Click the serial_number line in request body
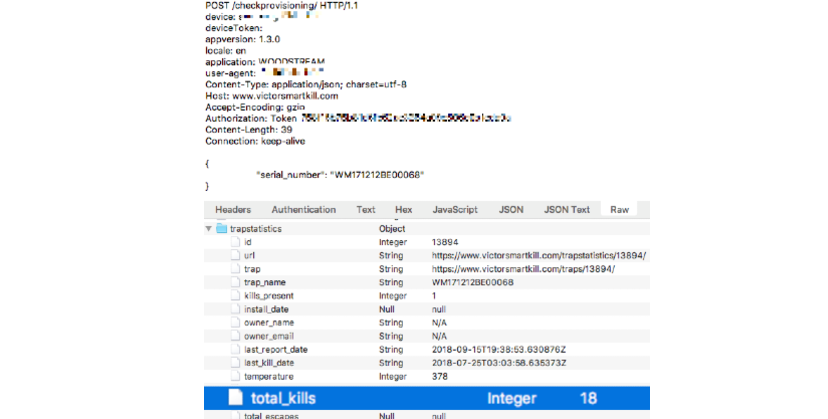The height and width of the screenshot is (419, 828). click(x=340, y=175)
